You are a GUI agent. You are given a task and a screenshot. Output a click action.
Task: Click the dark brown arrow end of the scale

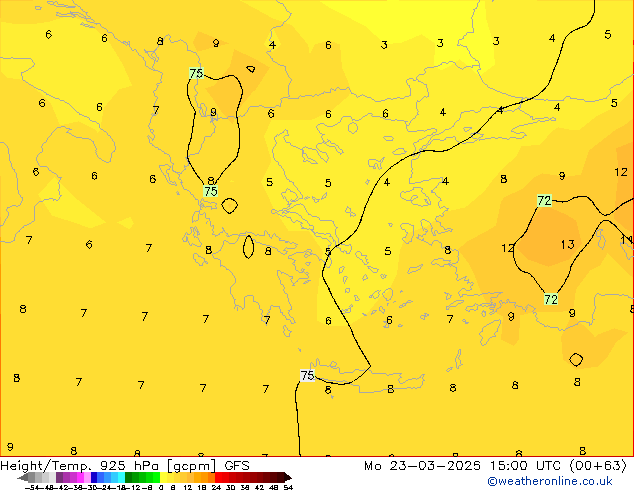(288, 478)
